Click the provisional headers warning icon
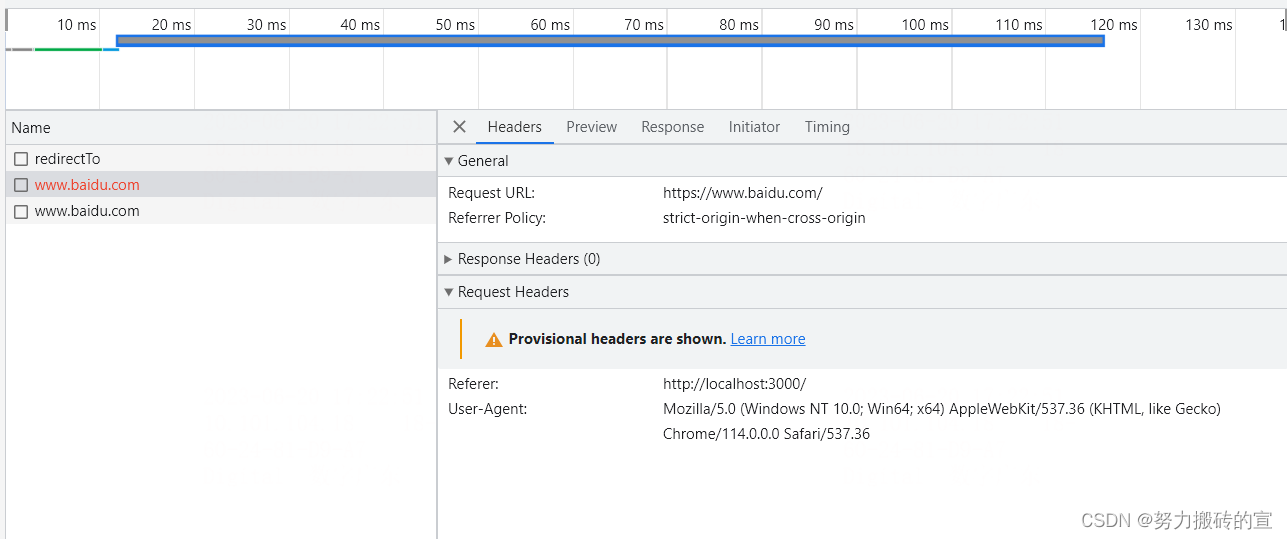1287x539 pixels. 493,340
